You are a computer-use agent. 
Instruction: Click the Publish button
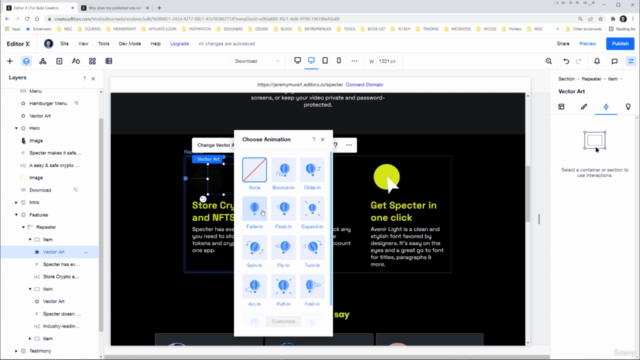tap(620, 44)
